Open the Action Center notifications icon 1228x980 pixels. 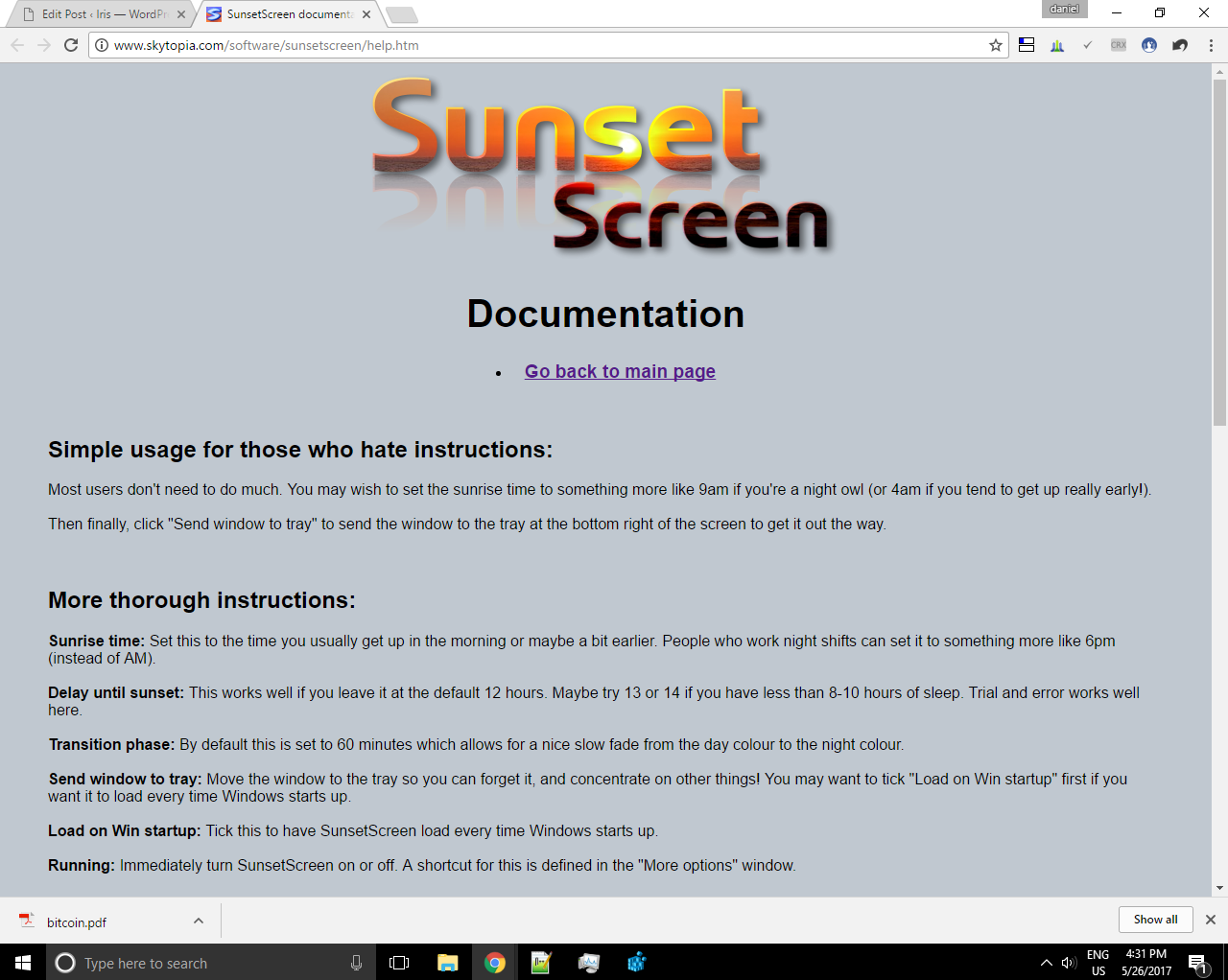coord(1197,963)
